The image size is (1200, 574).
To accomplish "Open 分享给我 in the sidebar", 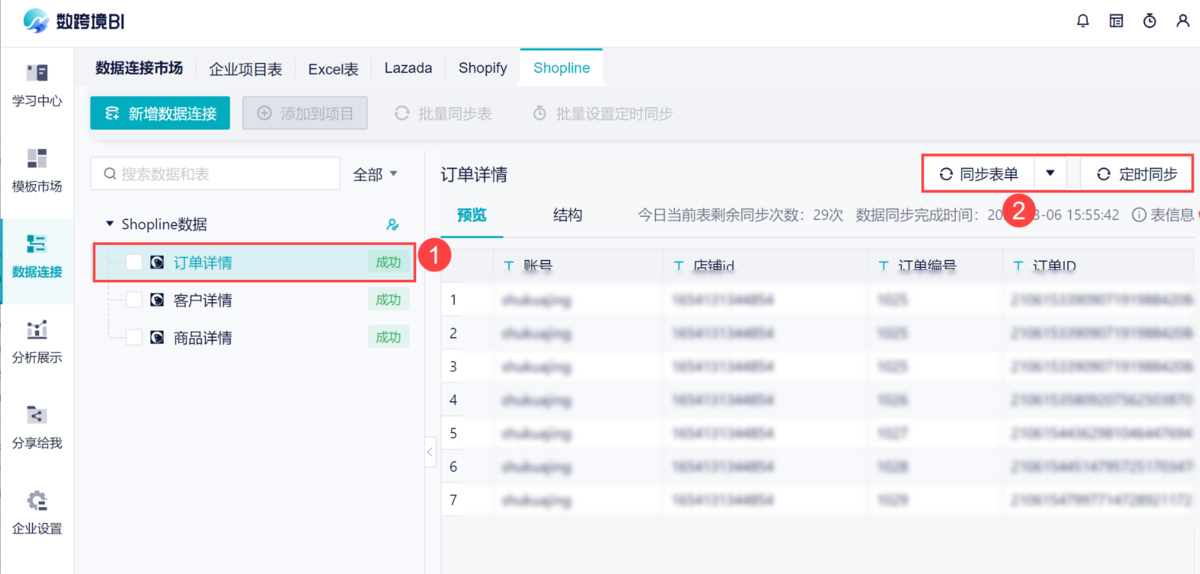I will coord(37,427).
